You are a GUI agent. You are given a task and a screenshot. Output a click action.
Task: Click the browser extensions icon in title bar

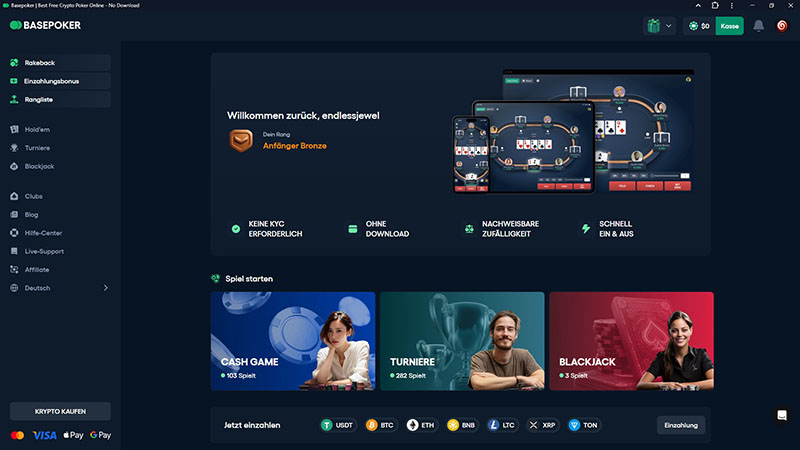(x=715, y=5)
